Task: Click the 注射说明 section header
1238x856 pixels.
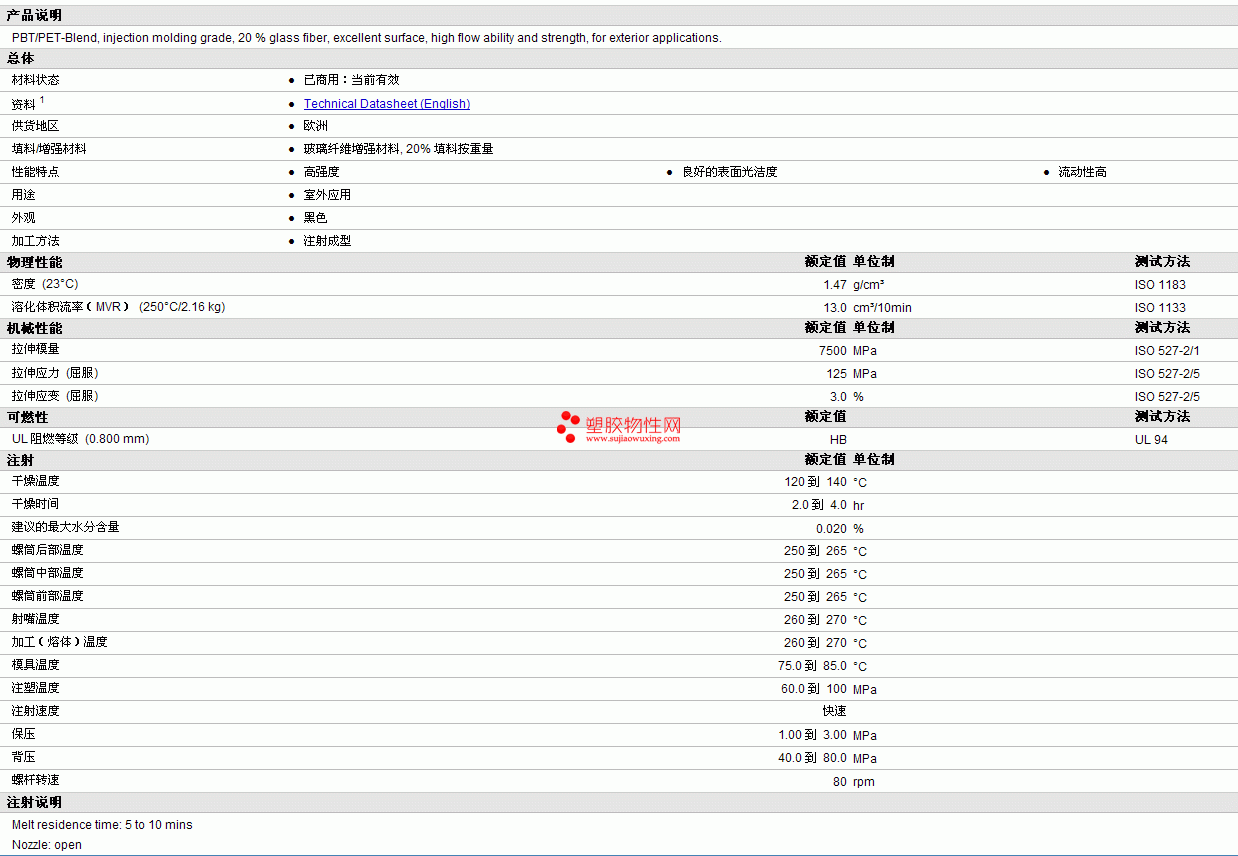Action: click(34, 802)
